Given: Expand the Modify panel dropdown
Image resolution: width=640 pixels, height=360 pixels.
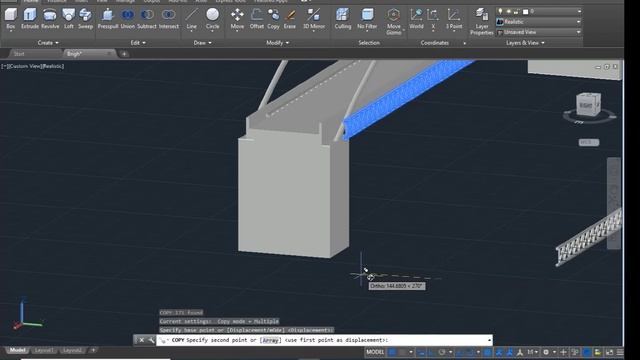Looking at the screenshot, I should coord(278,42).
